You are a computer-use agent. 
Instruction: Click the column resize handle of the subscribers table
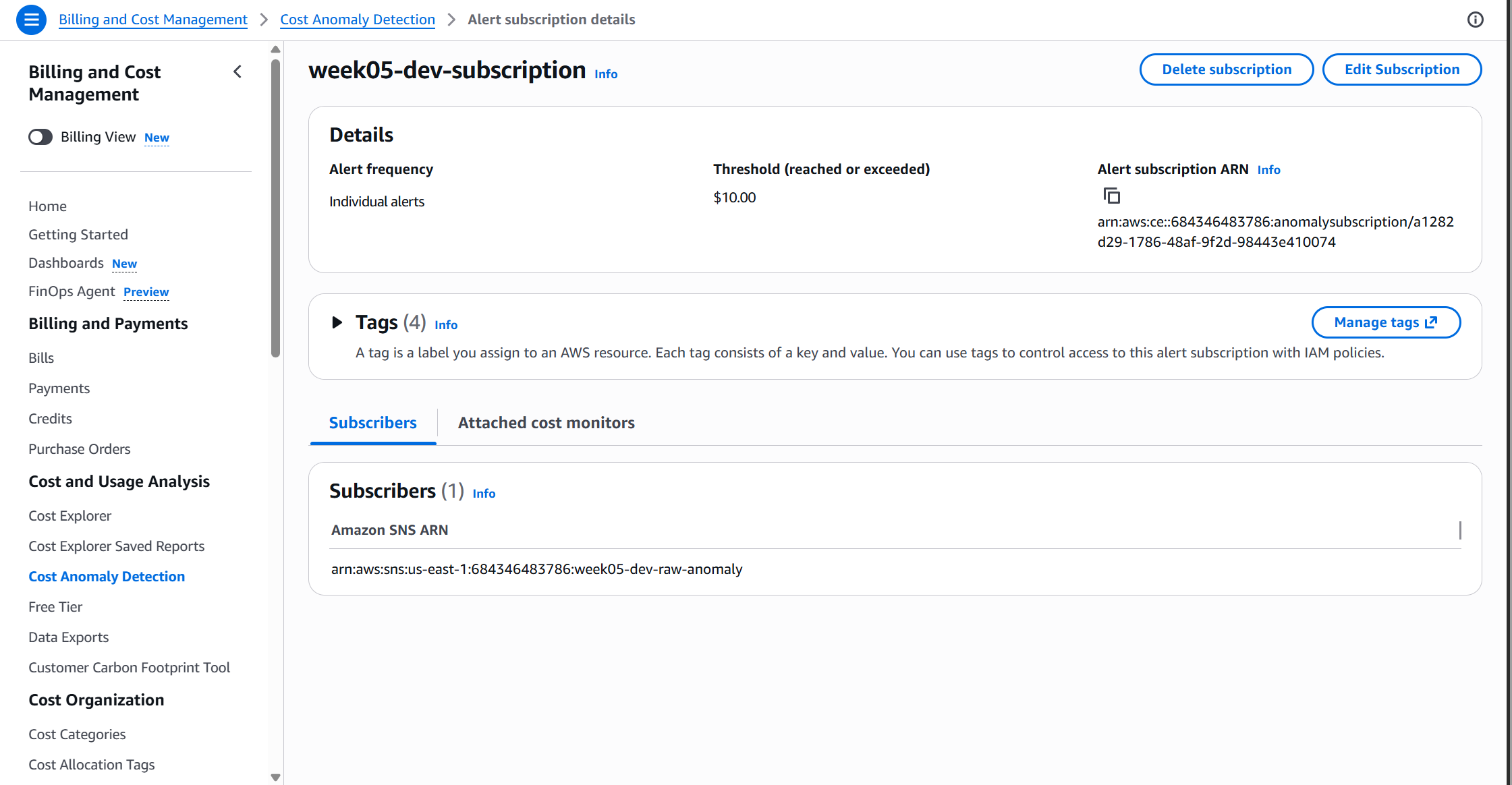(1460, 530)
